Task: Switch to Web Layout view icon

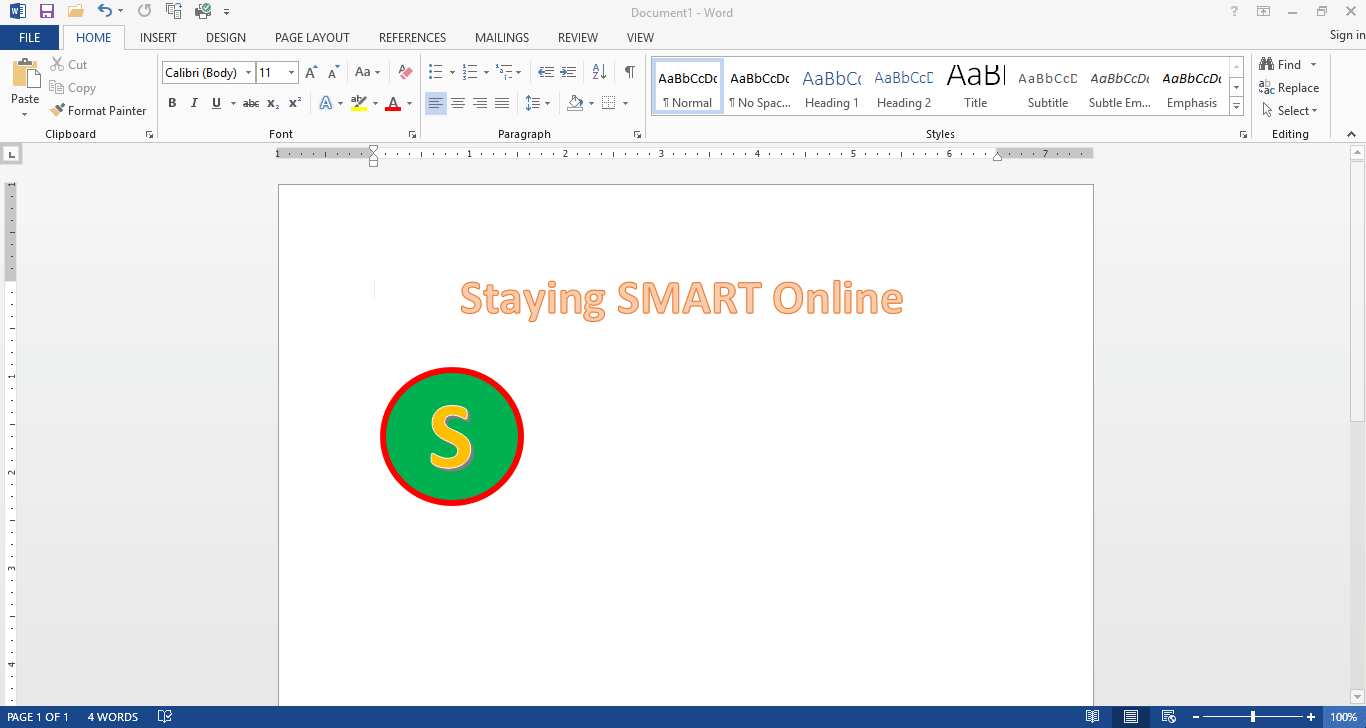Action: click(1168, 717)
